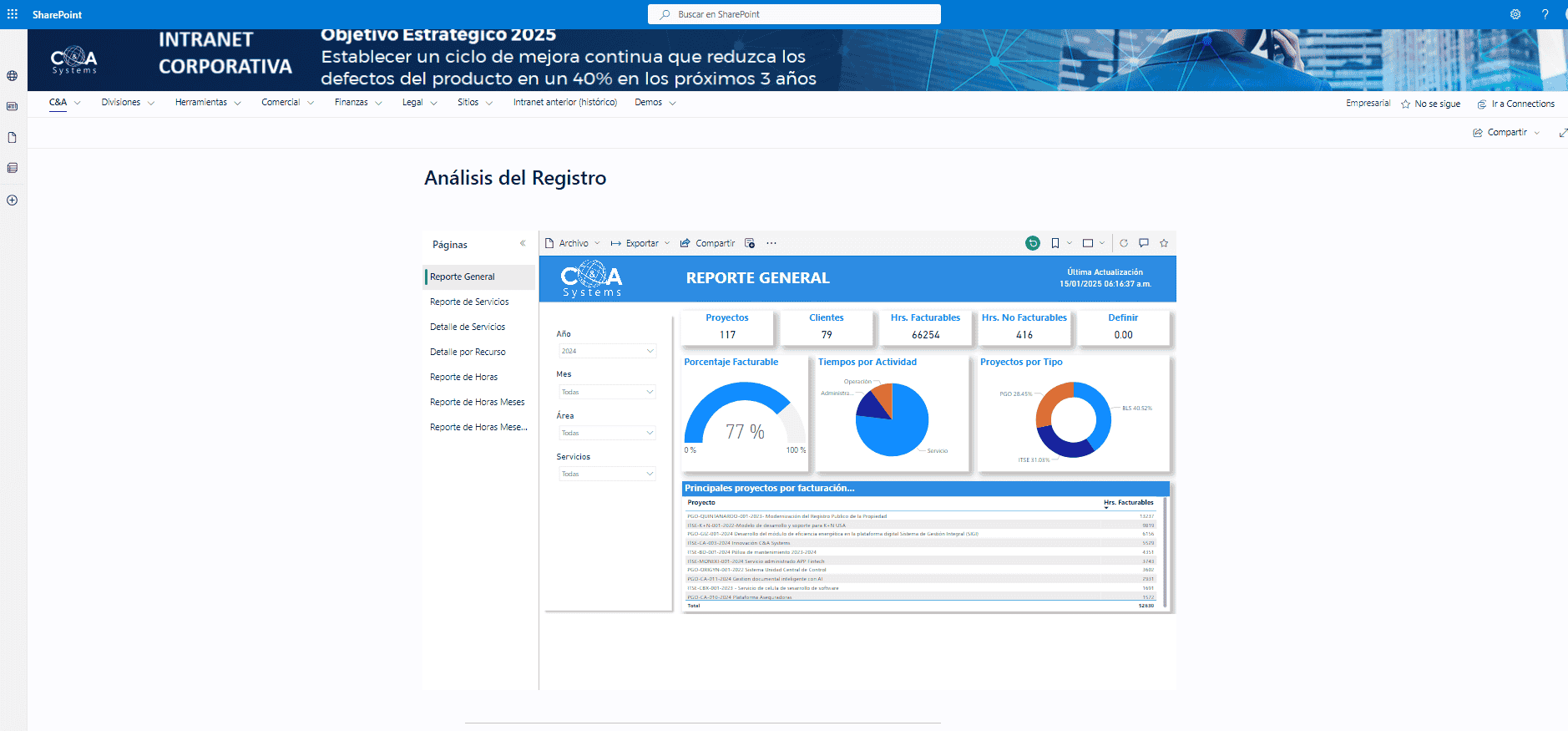Click the expand page arrow icon top right
This screenshot has width=1568, height=731.
click(x=1563, y=133)
